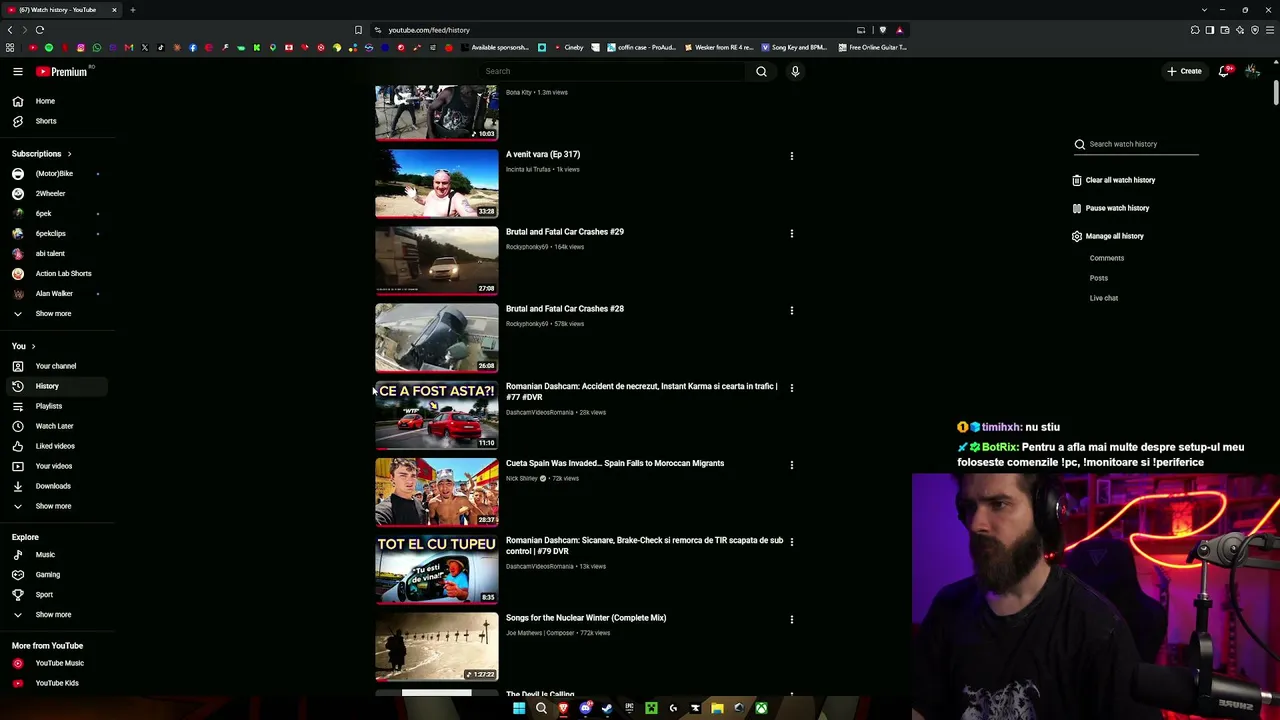Select History in the sidebar
1280x720 pixels.
pyautogui.click(x=56, y=386)
